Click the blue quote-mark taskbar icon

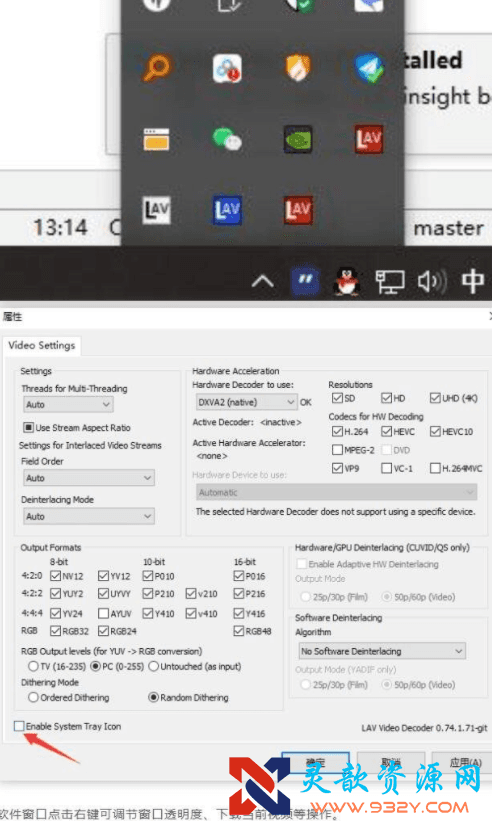pos(305,280)
